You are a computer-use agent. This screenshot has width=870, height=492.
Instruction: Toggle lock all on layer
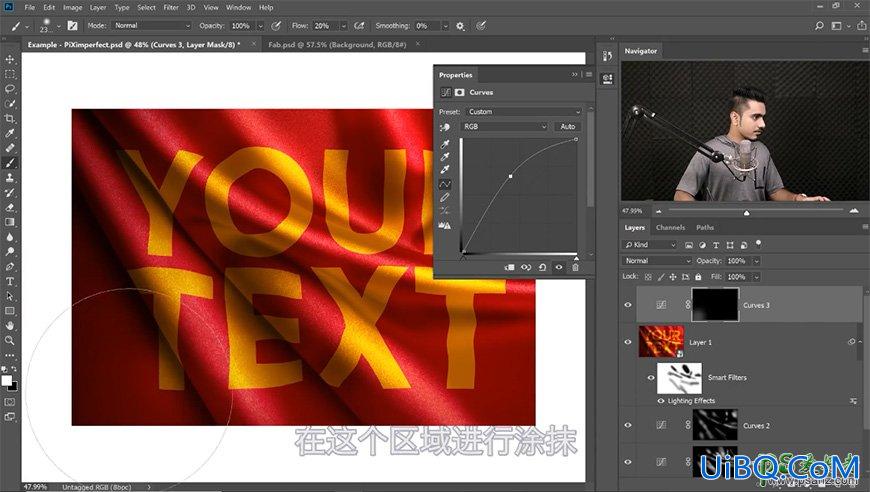[698, 277]
